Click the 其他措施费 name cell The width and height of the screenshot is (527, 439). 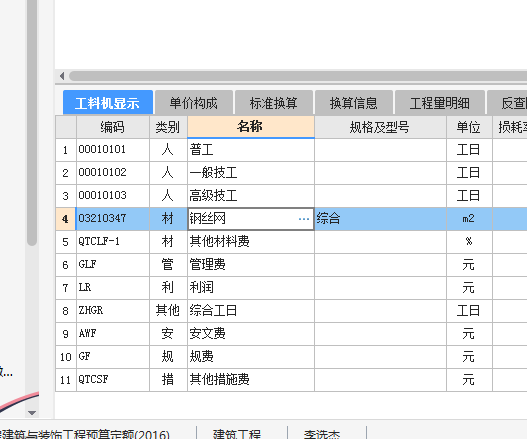(251, 380)
